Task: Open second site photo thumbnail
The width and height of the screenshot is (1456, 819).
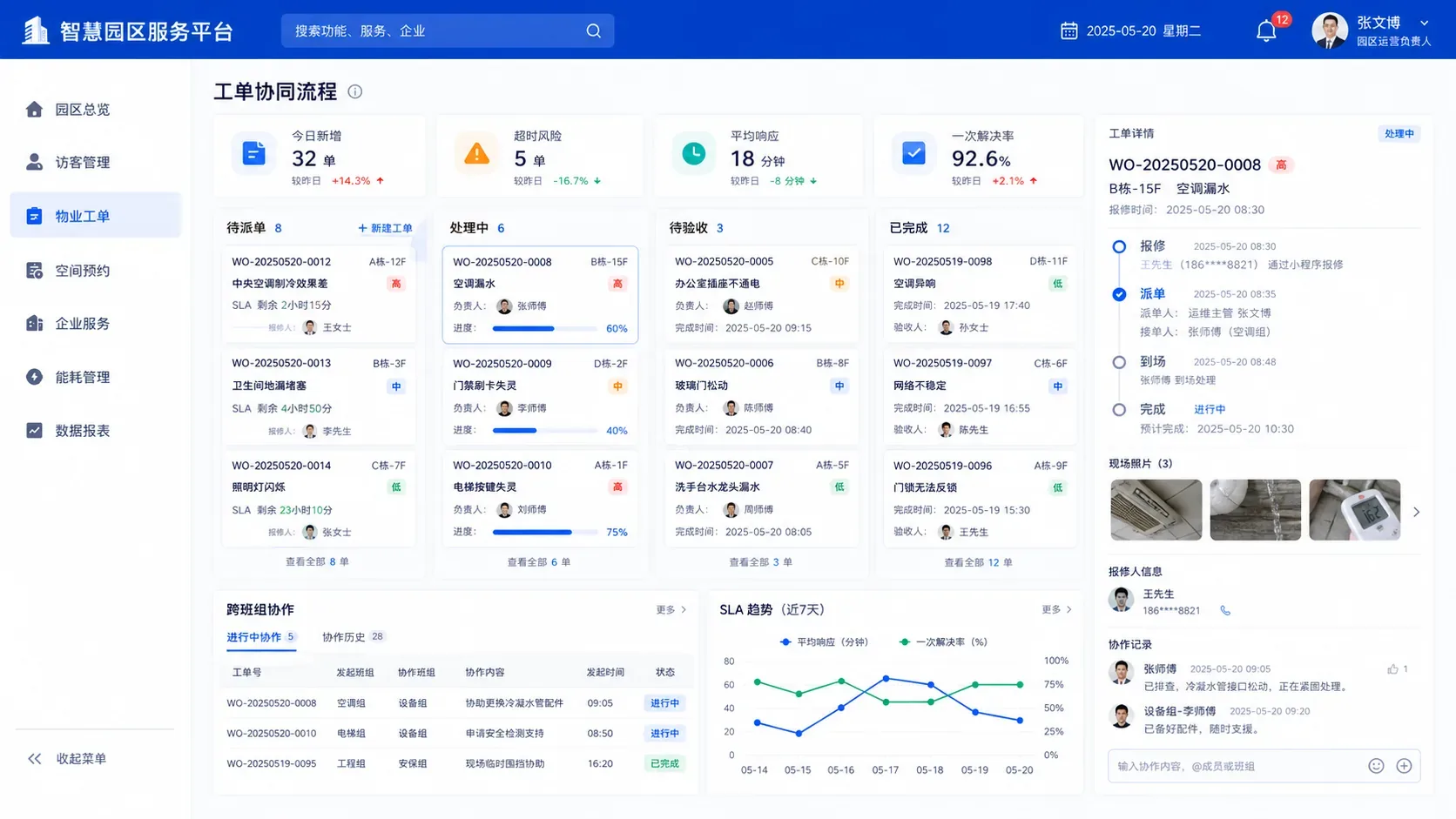Action: [1255, 510]
